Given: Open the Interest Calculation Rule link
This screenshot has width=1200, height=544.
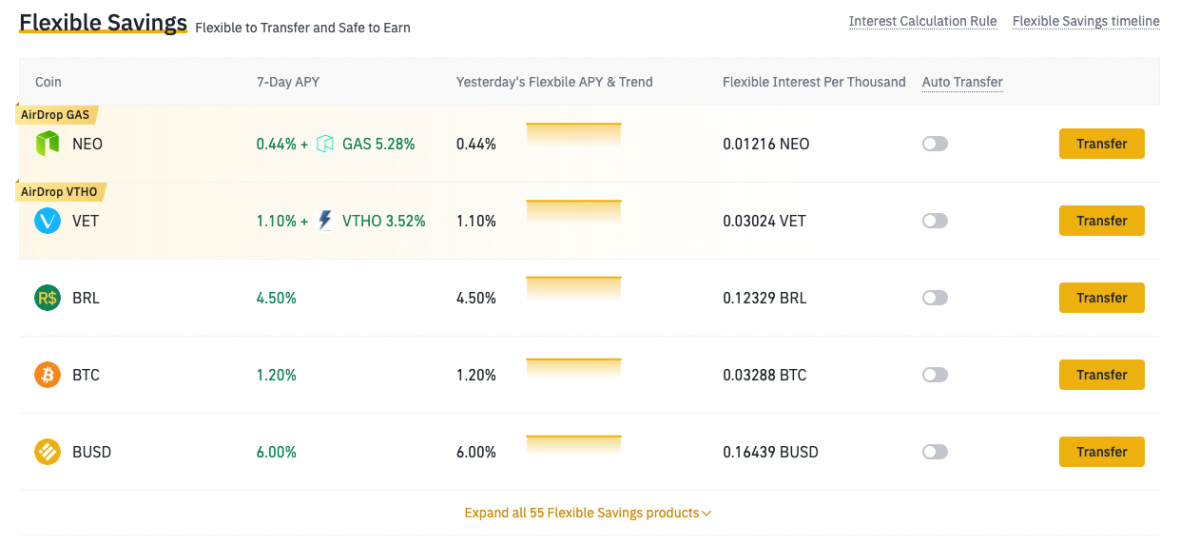Looking at the screenshot, I should coord(923,21).
